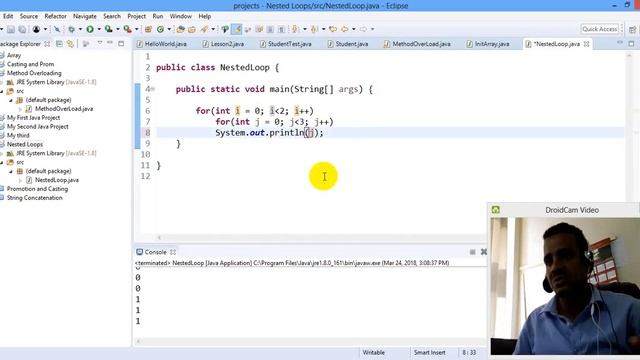Click the Open Task folder icon

(x=192, y=29)
